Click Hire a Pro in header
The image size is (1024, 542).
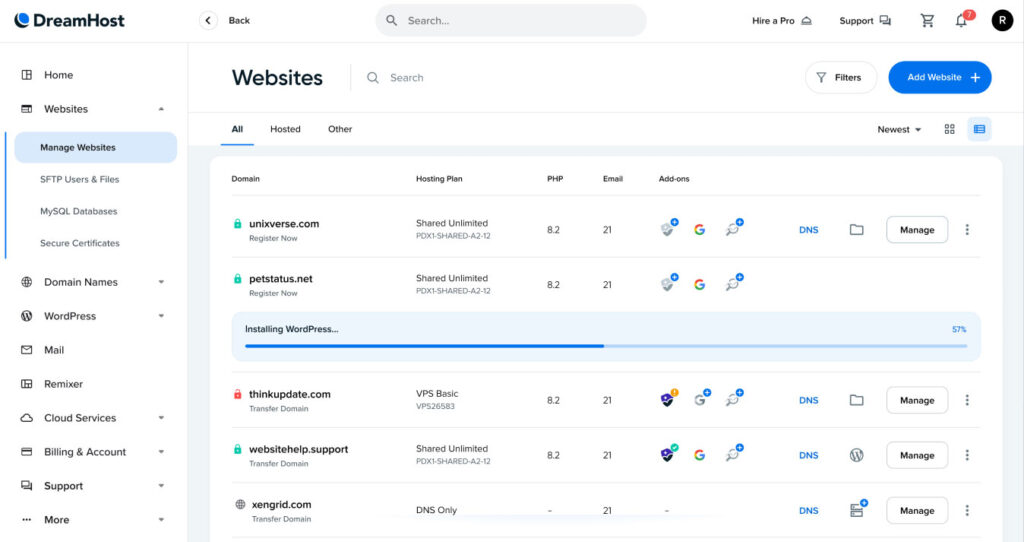pyautogui.click(x=782, y=21)
